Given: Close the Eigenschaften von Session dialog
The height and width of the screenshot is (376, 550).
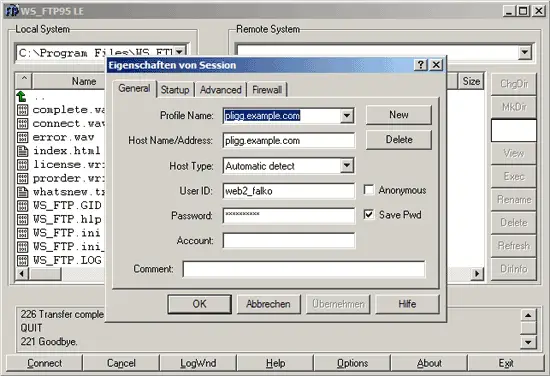Looking at the screenshot, I should (436, 65).
